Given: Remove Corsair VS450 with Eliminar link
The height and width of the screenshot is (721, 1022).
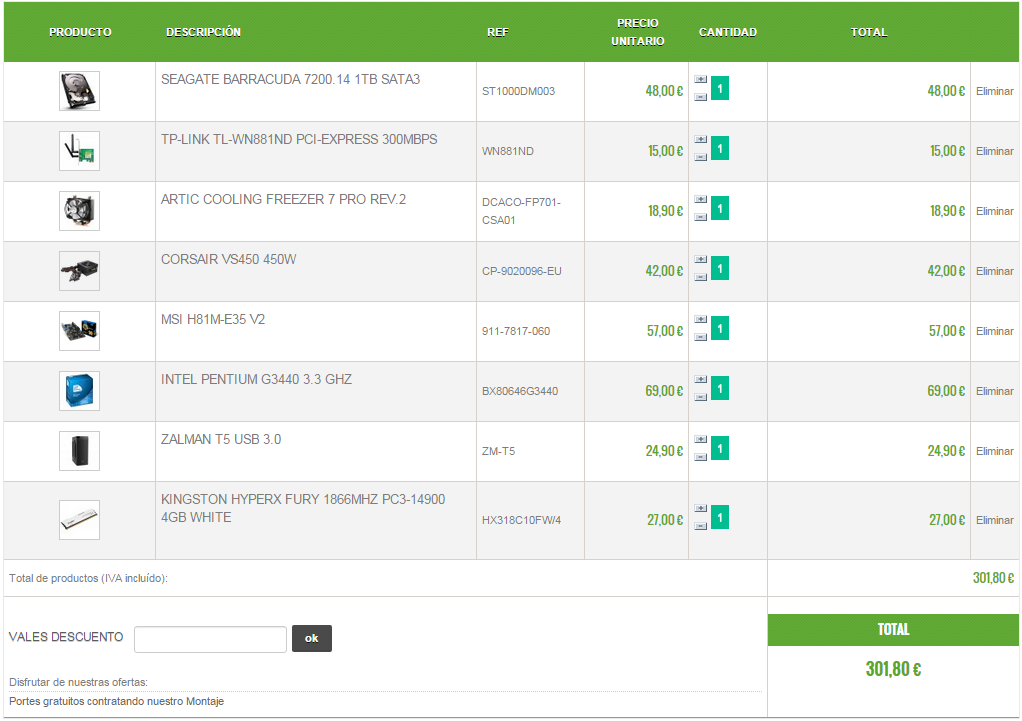Looking at the screenshot, I should 995,271.
